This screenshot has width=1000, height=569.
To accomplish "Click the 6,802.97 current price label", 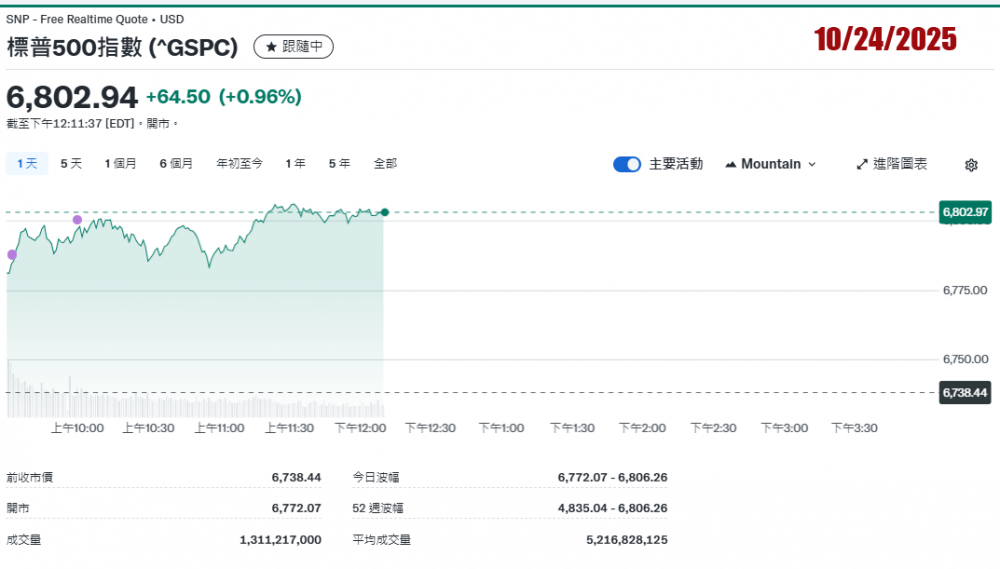I will point(965,212).
